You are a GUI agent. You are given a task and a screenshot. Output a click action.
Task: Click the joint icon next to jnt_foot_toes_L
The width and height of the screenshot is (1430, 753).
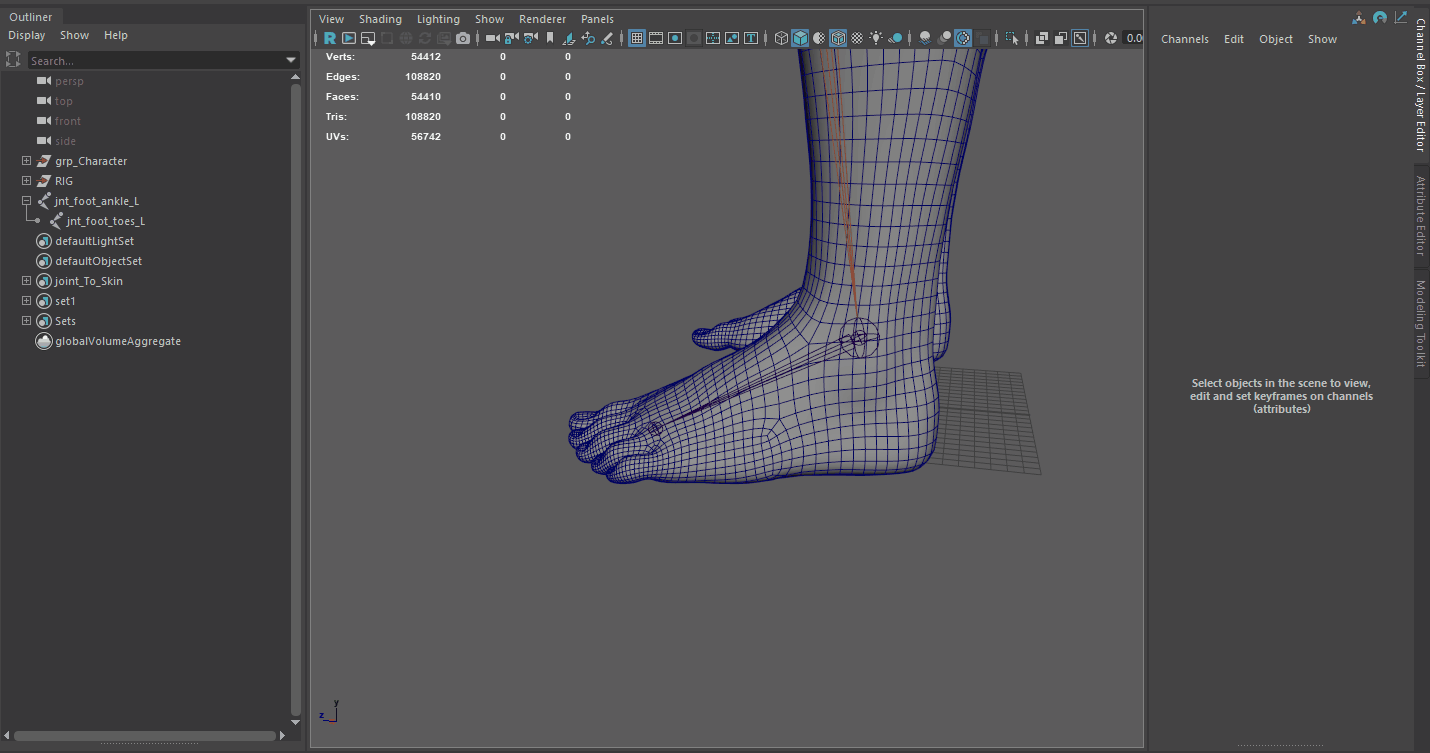56,221
